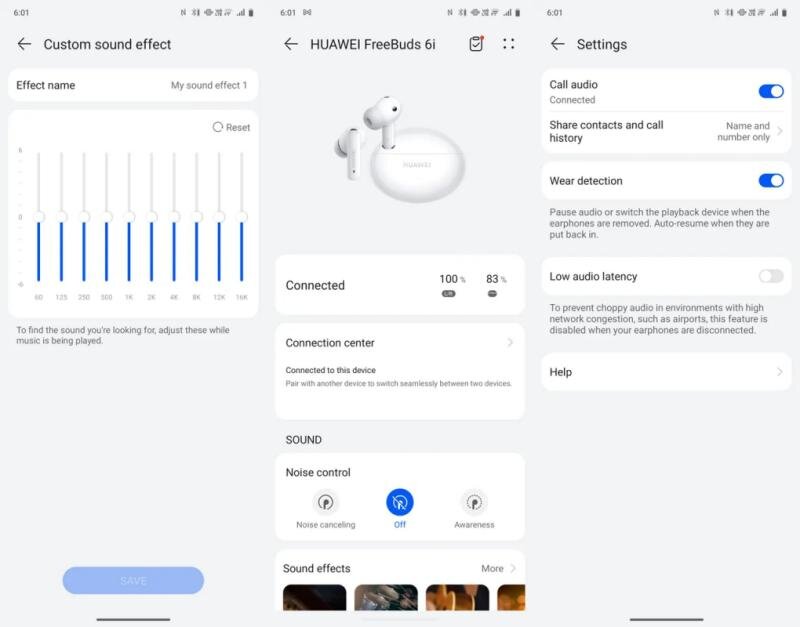The height and width of the screenshot is (627, 800).
Task: Tap the white earbuds and case image
Action: tap(398, 148)
